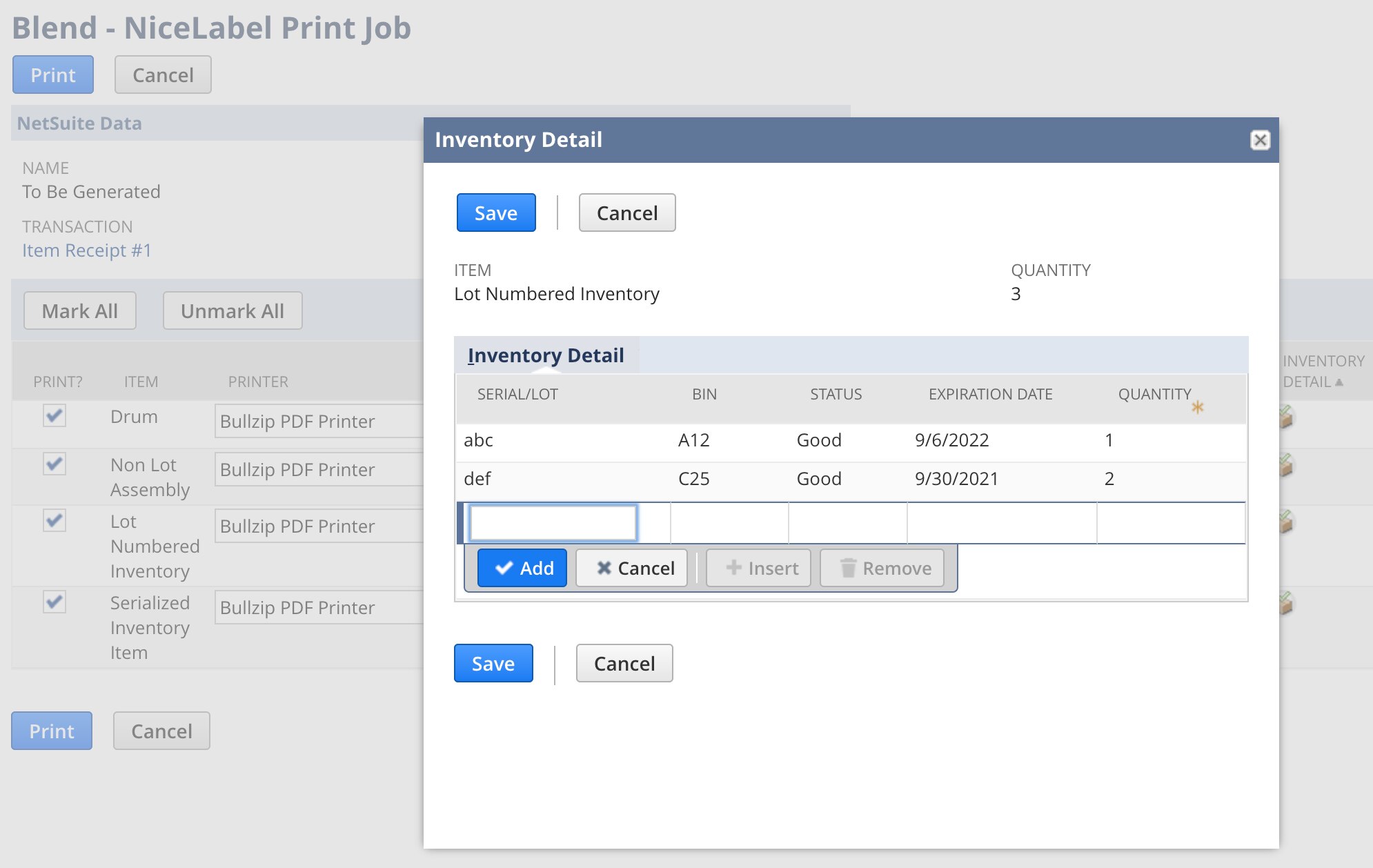
Task: Open printer dropdown for Drum row
Action: [319, 421]
